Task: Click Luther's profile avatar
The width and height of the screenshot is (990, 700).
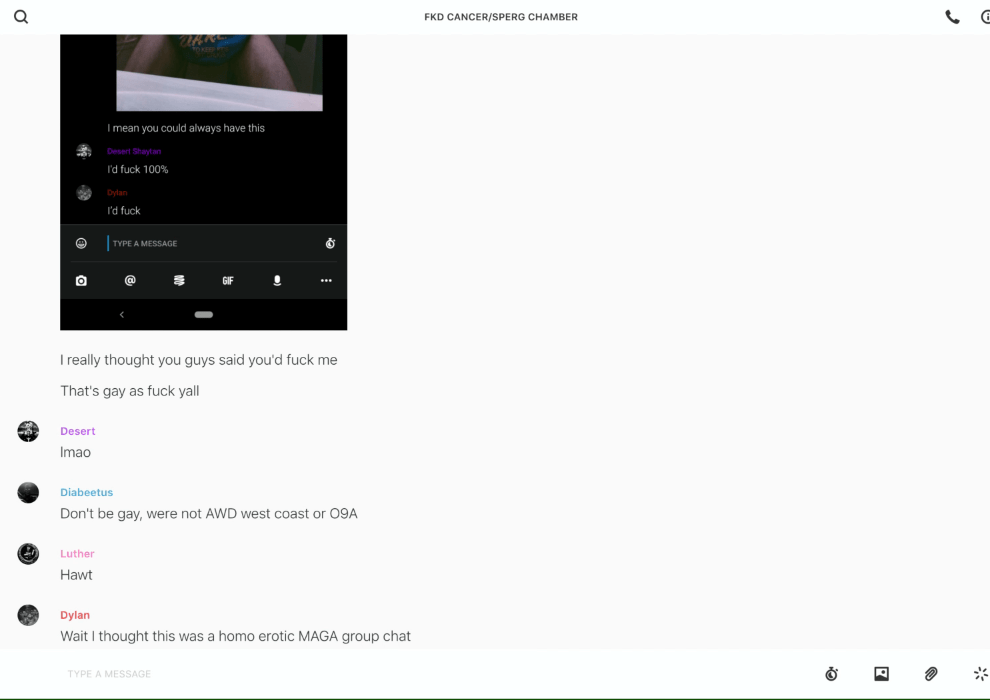Action: pos(28,553)
